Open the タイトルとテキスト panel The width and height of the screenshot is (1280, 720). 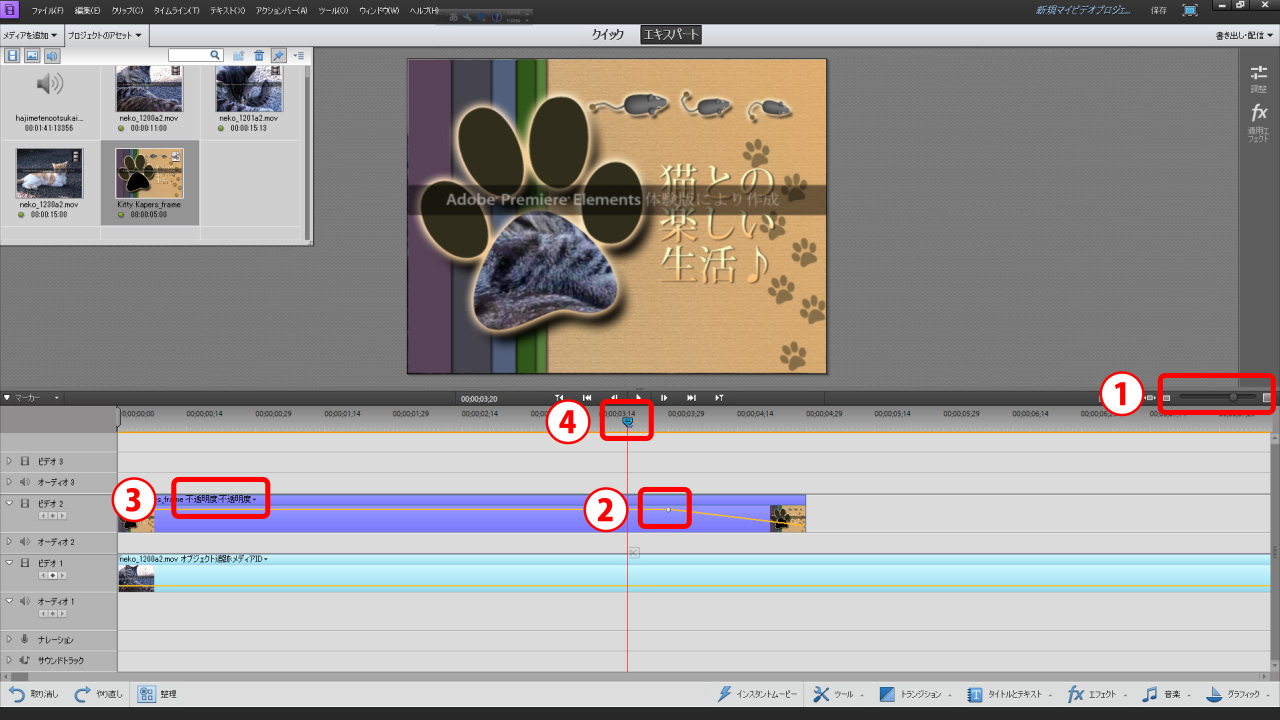(975, 694)
